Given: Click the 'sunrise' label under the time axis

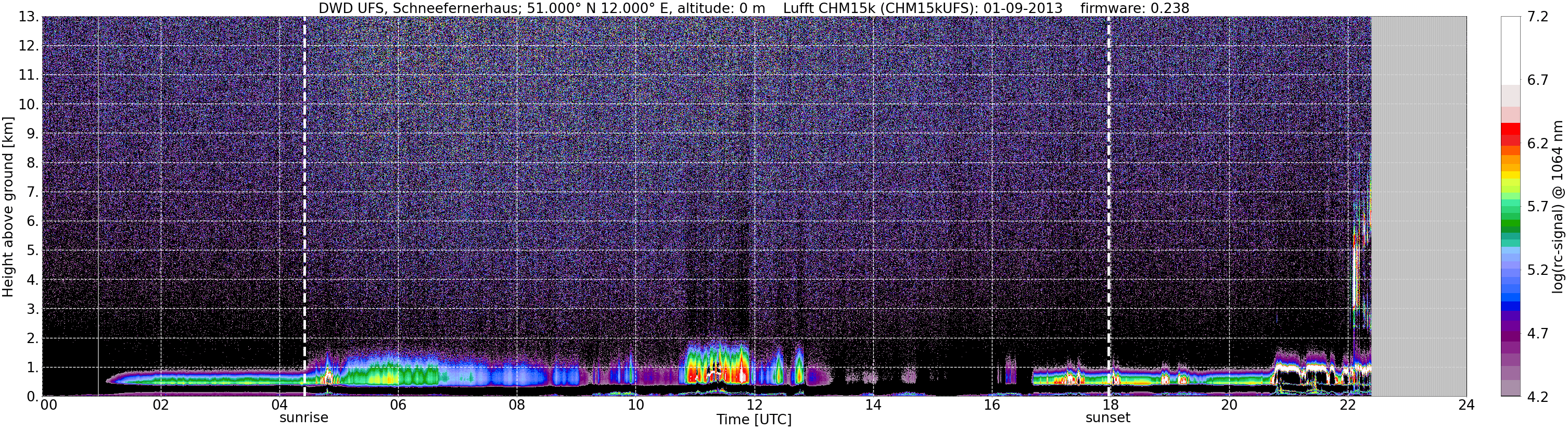Looking at the screenshot, I should [x=304, y=418].
